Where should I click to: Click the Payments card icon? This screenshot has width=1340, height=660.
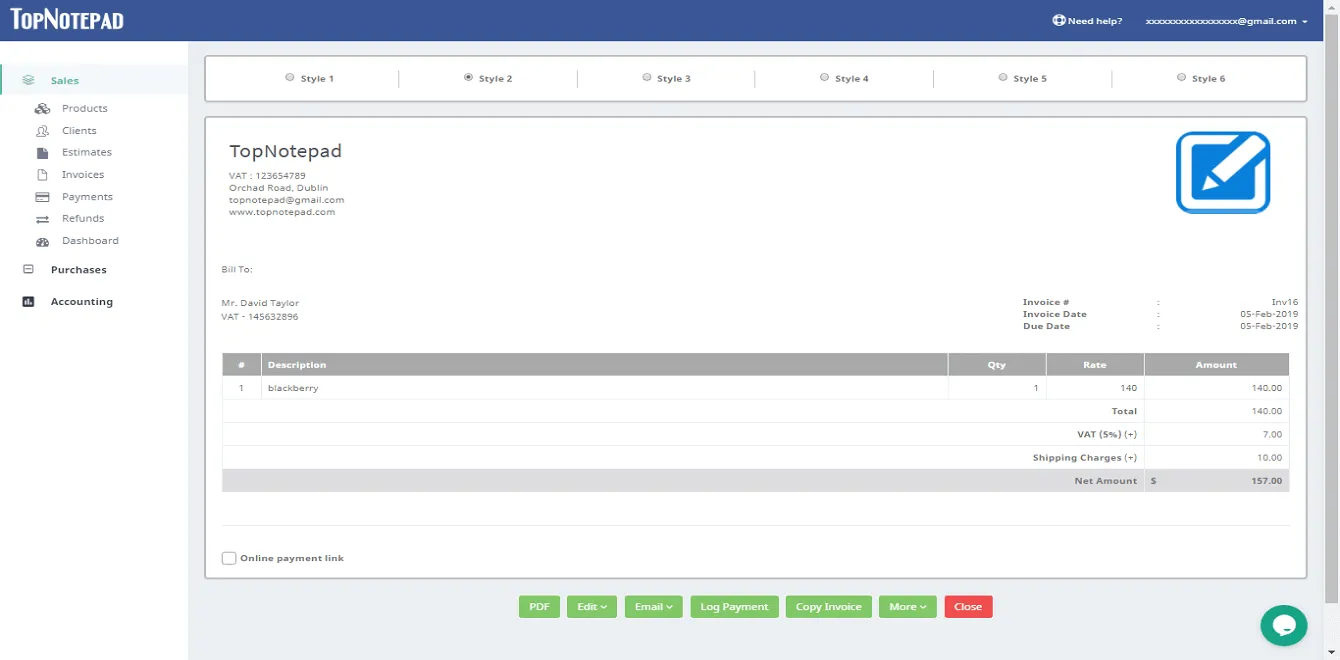[42, 197]
